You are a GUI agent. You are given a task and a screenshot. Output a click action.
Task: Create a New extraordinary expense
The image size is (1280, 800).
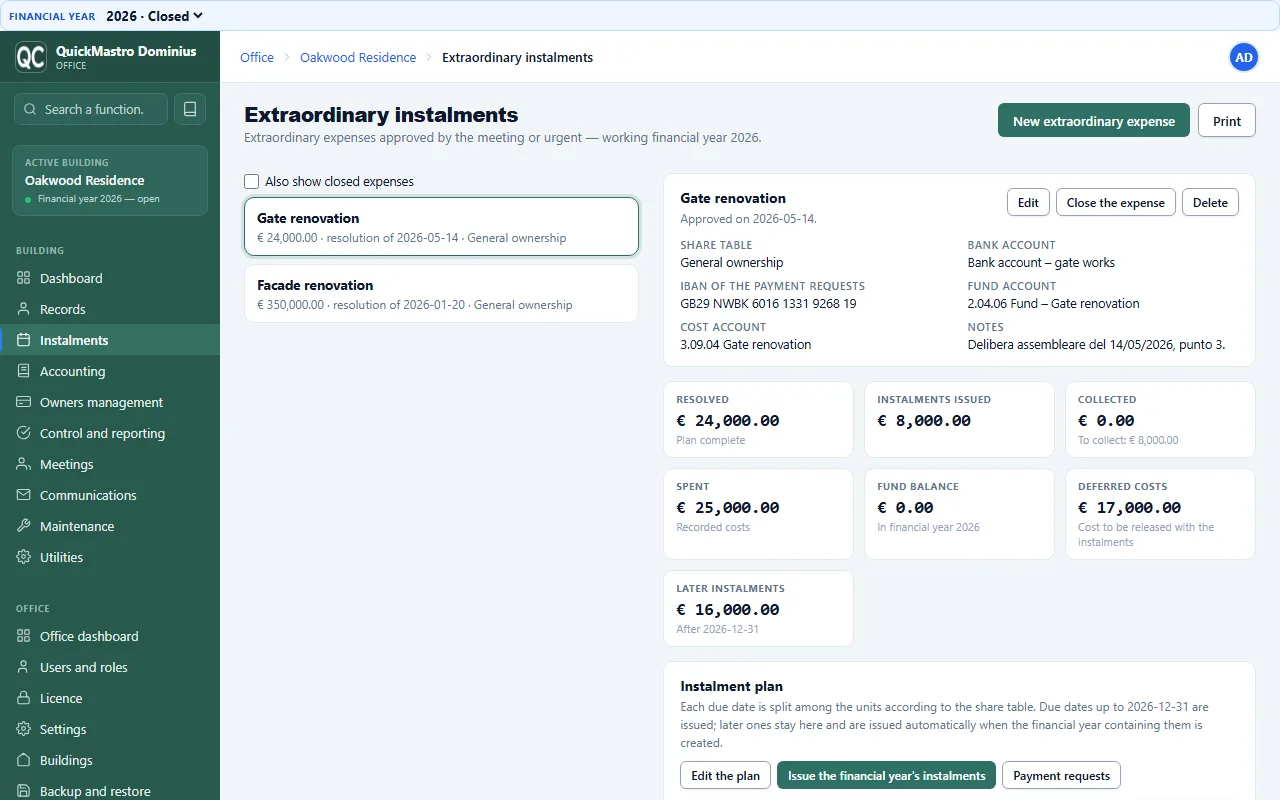click(x=1094, y=121)
